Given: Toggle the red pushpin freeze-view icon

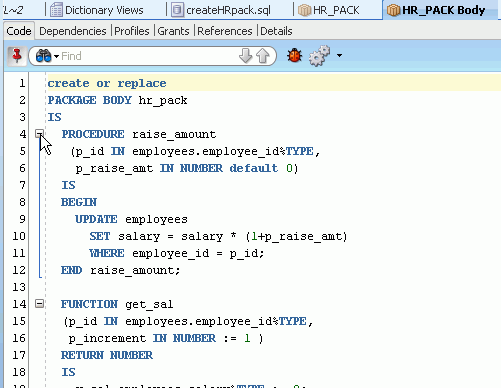Looking at the screenshot, I should click(x=17, y=56).
